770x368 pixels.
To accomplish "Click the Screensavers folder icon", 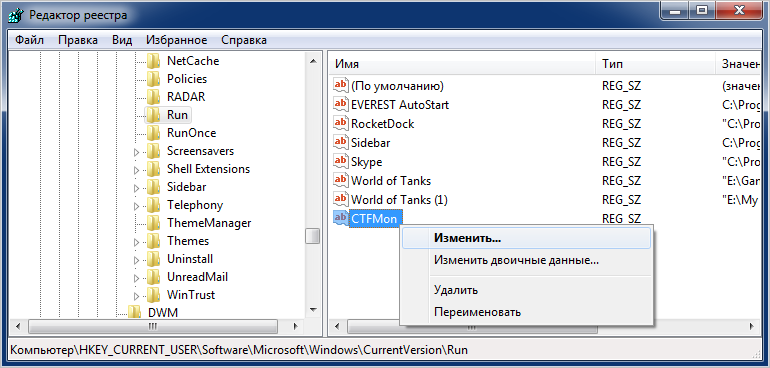I will point(154,151).
